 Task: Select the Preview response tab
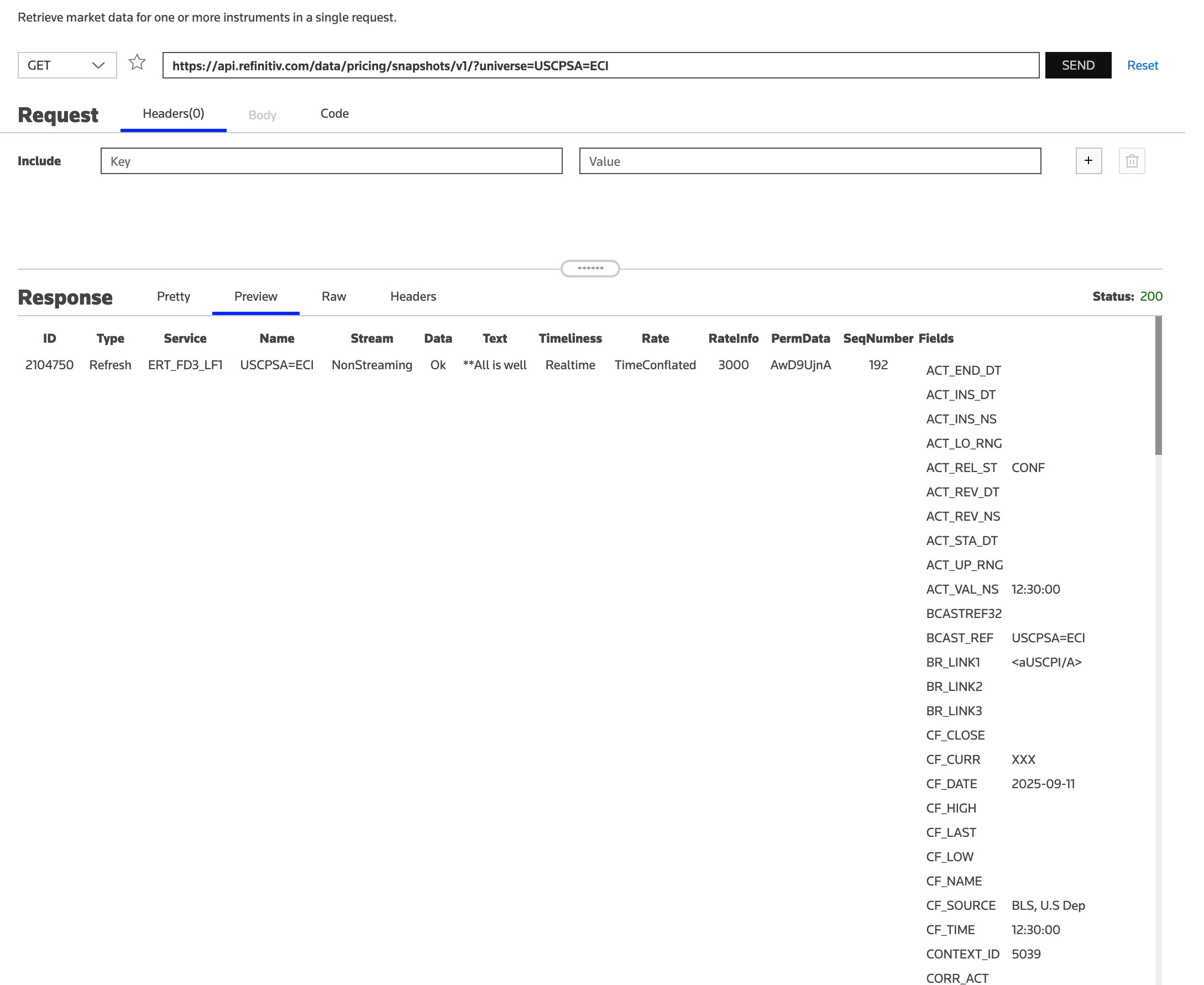coord(255,296)
